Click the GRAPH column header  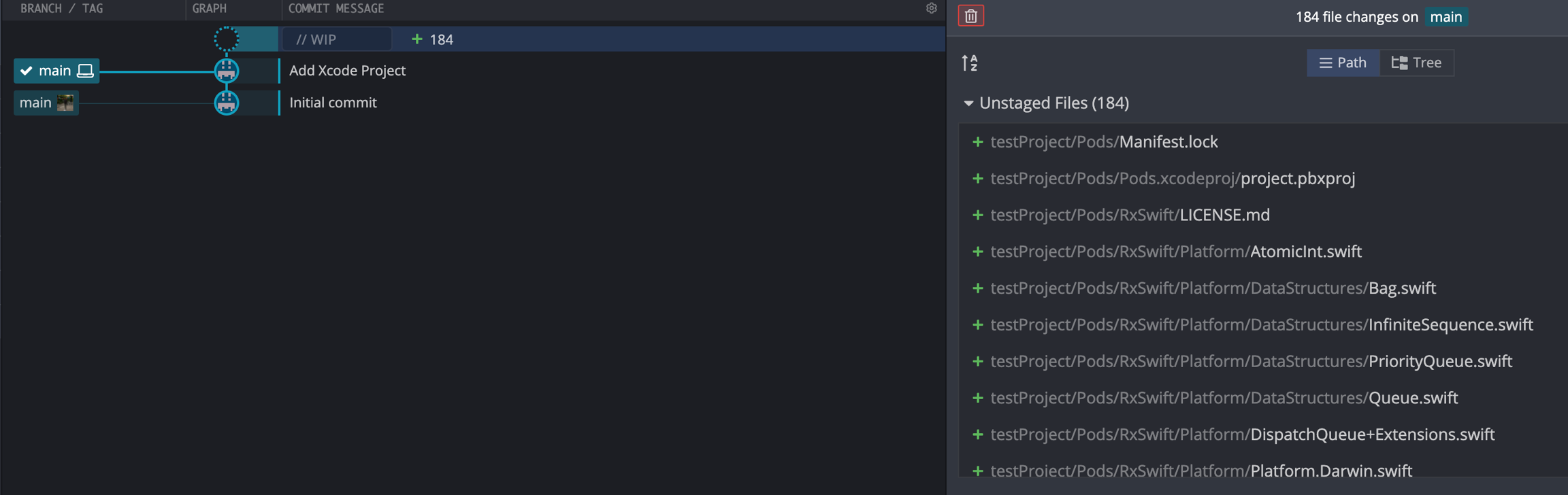click(x=210, y=8)
